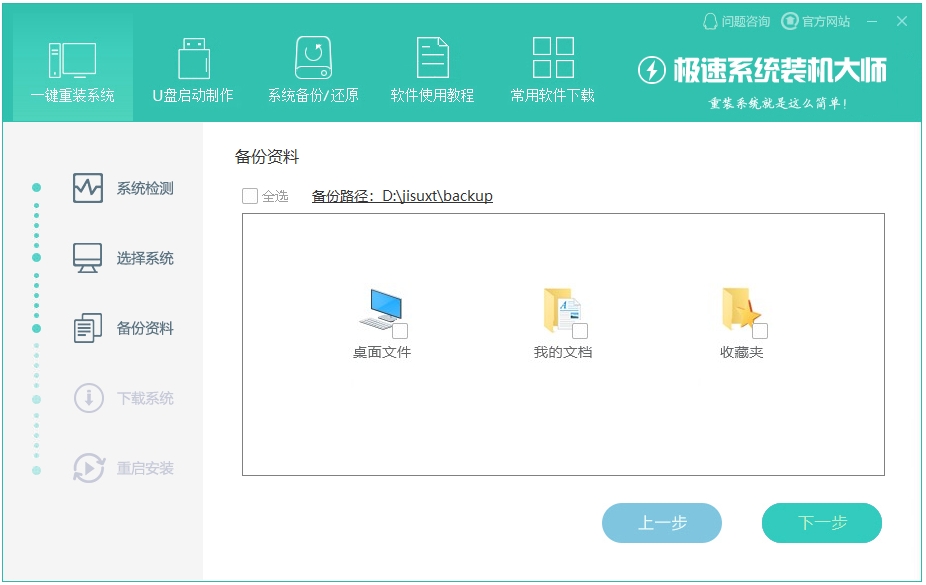
Task: Click the backup path D:\jisuxt\backup
Action: 436,196
